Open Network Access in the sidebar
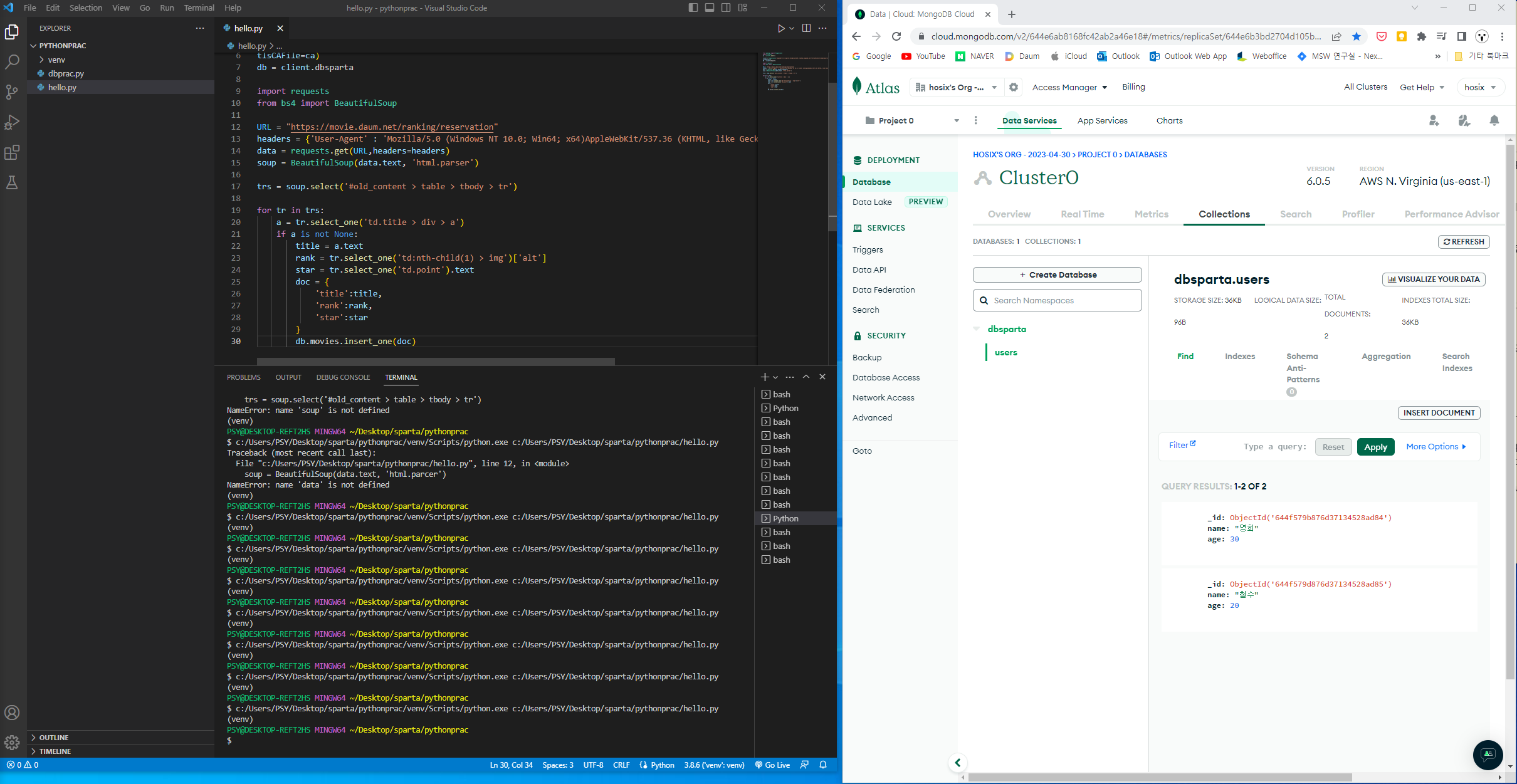The width and height of the screenshot is (1517, 784). [x=883, y=397]
